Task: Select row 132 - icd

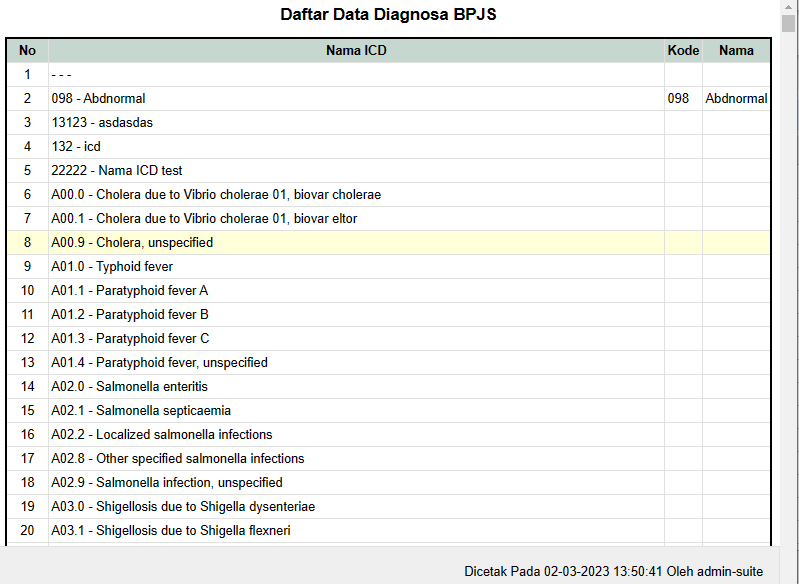Action: (388, 146)
